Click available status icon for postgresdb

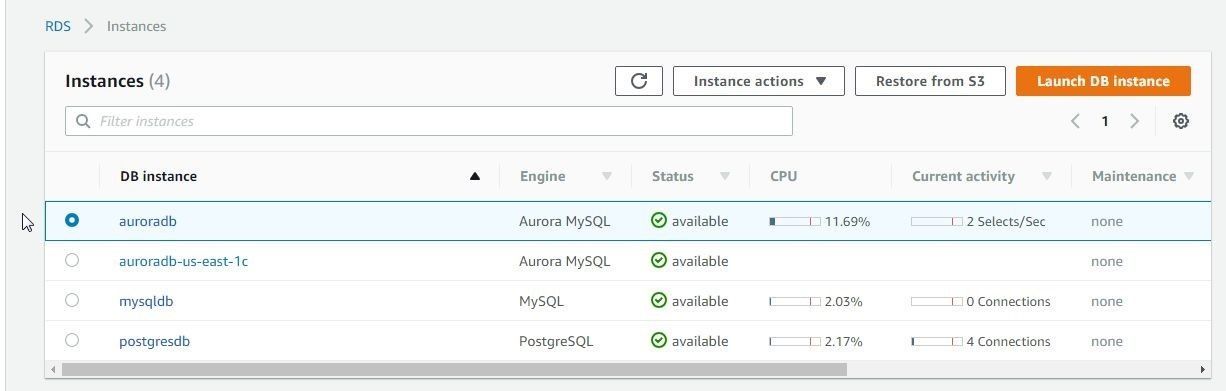tap(659, 341)
